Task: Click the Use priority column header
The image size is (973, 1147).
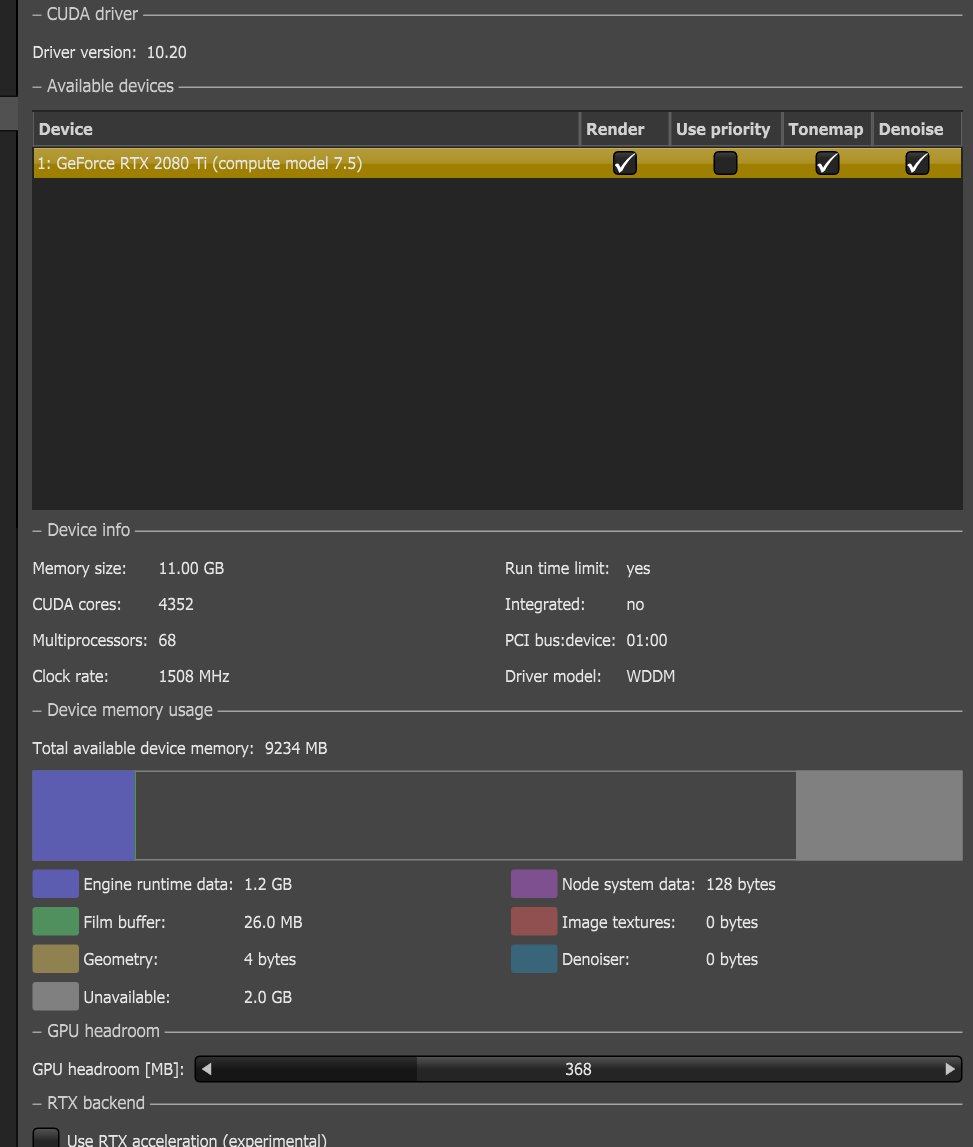Action: 725,129
